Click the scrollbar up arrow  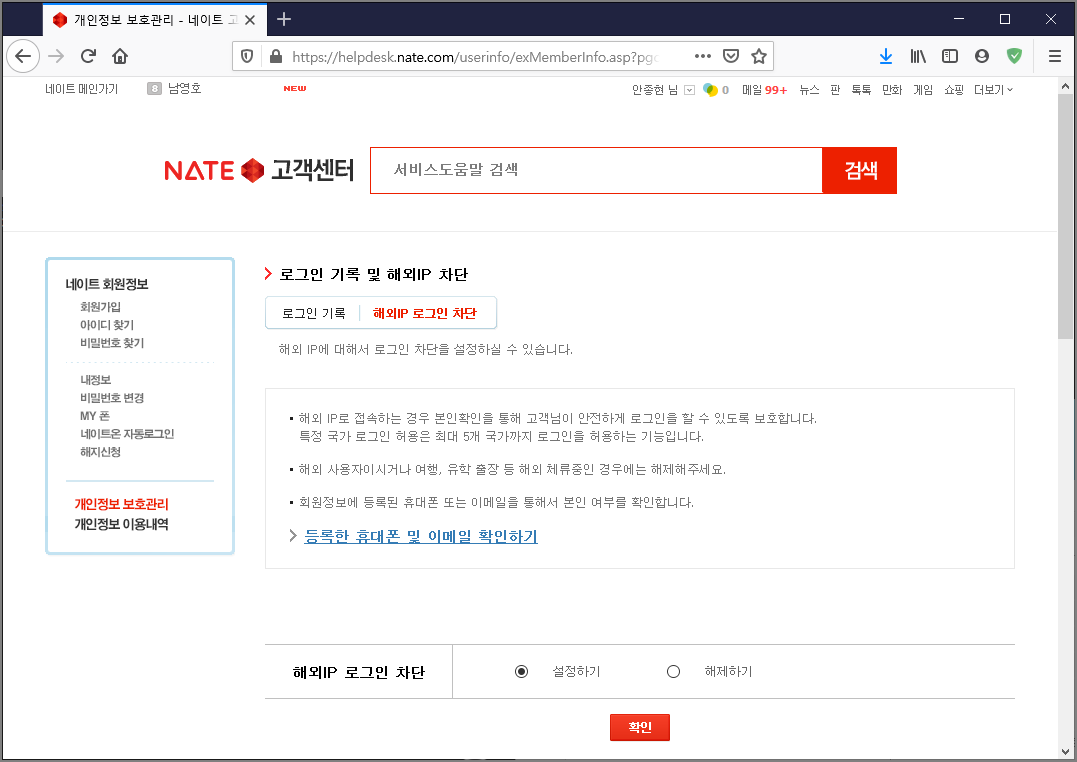coord(1065,87)
